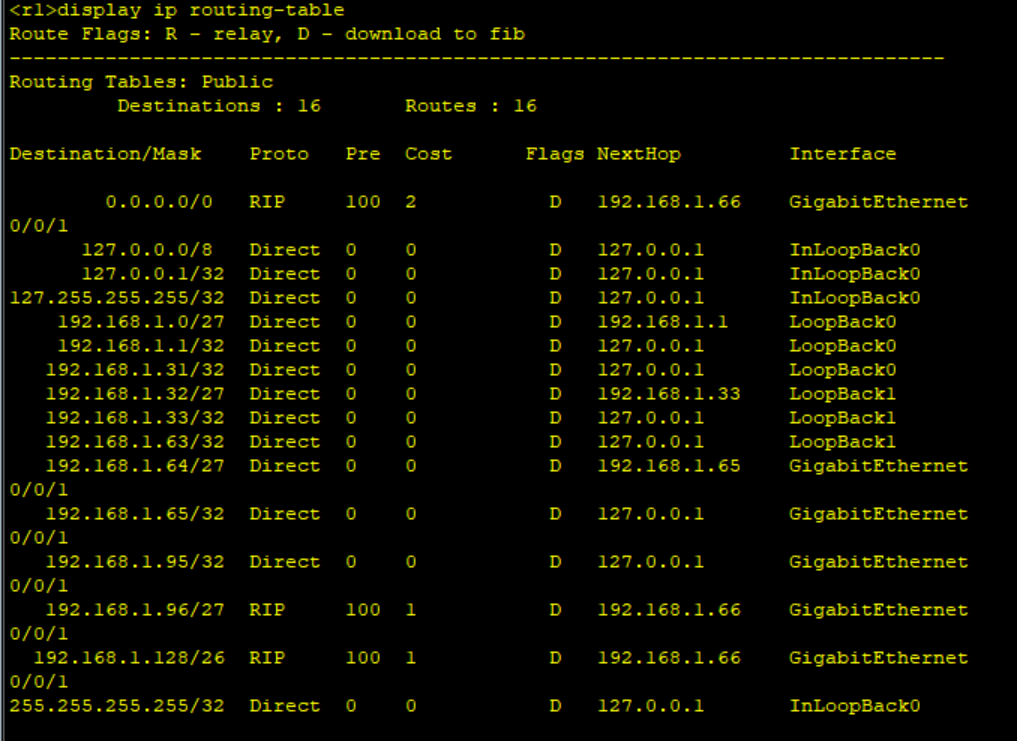Screen dimensions: 1017x741
Task: Select destination 192.168.1.32/27
Action: click(x=135, y=394)
